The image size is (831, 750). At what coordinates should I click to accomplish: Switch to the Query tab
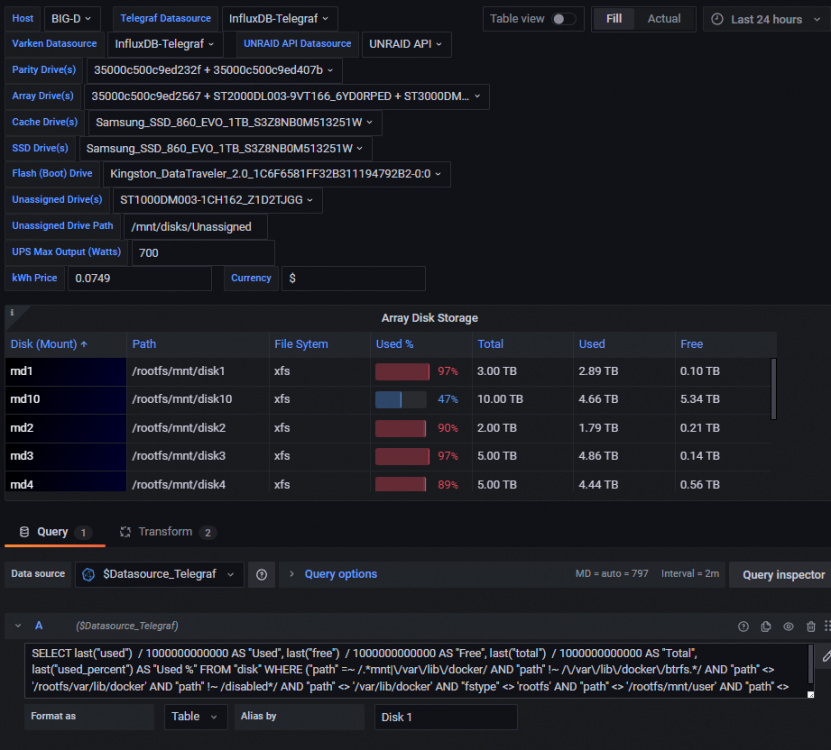pyautogui.click(x=55, y=532)
